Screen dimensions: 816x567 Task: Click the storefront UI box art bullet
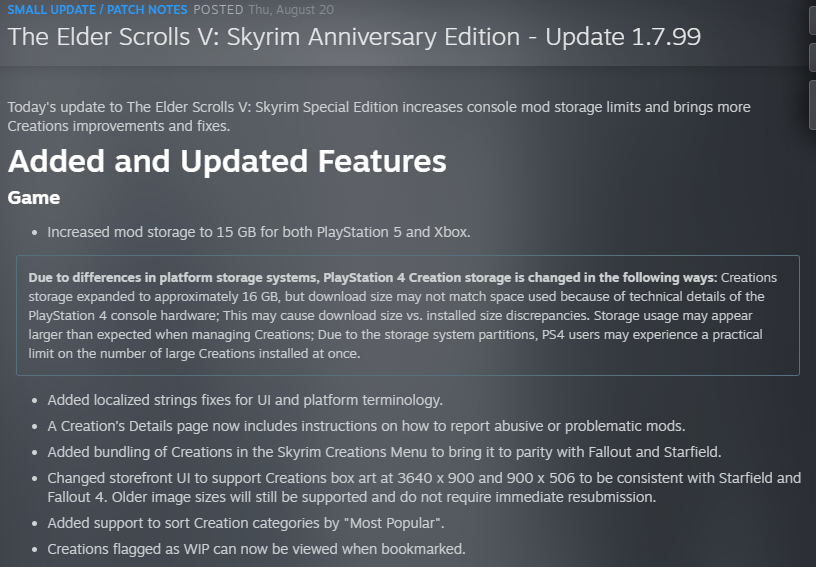pyautogui.click(x=424, y=487)
